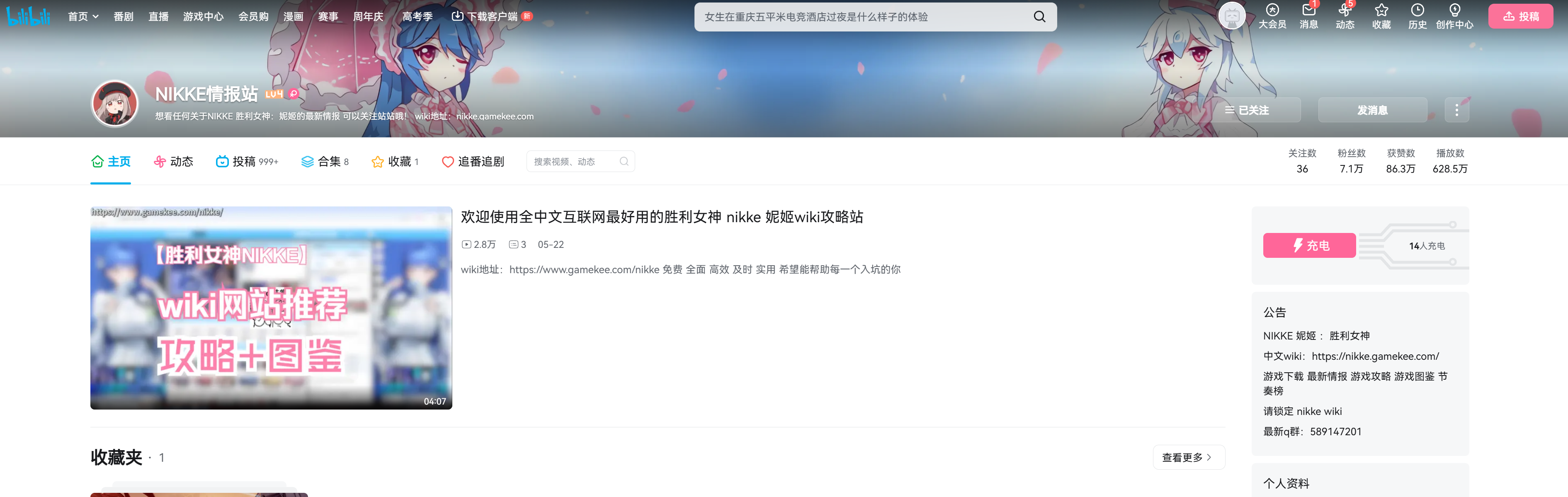Focus the 搜索视频、动态 input field
Viewport: 1568px width, 497px height.
click(573, 161)
